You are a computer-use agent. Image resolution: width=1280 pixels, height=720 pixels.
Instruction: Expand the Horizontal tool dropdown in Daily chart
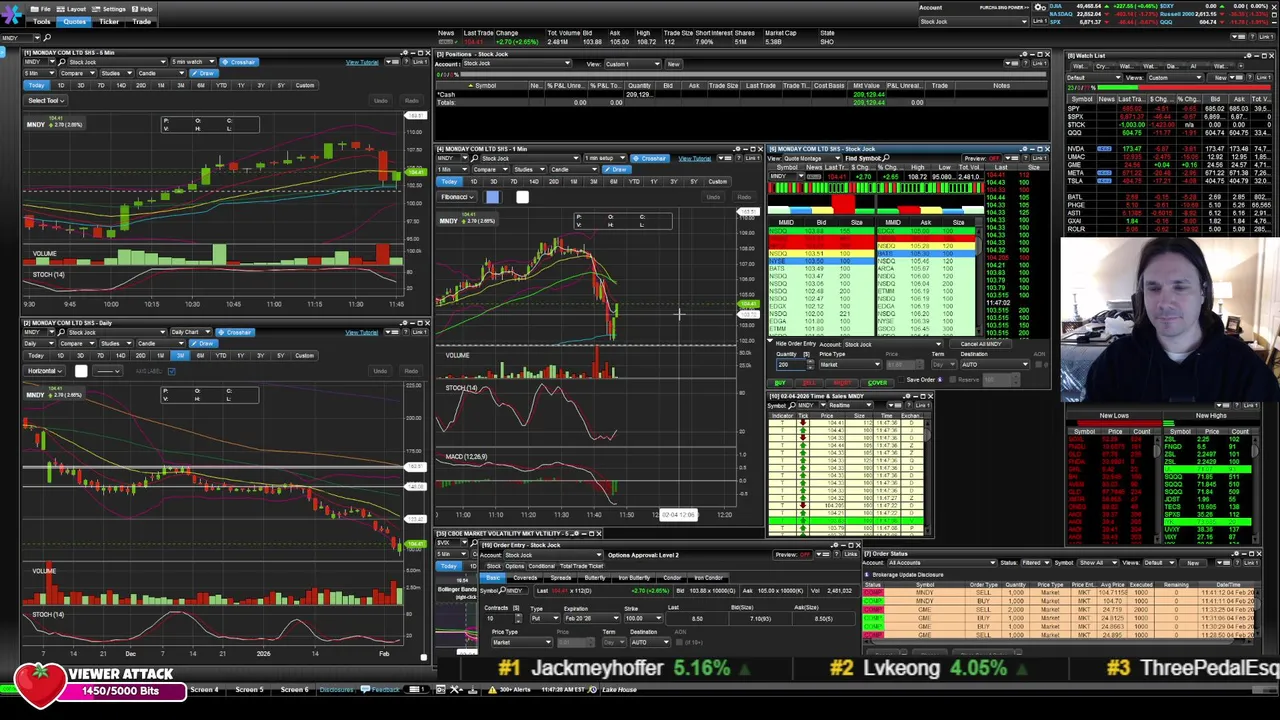(44, 371)
